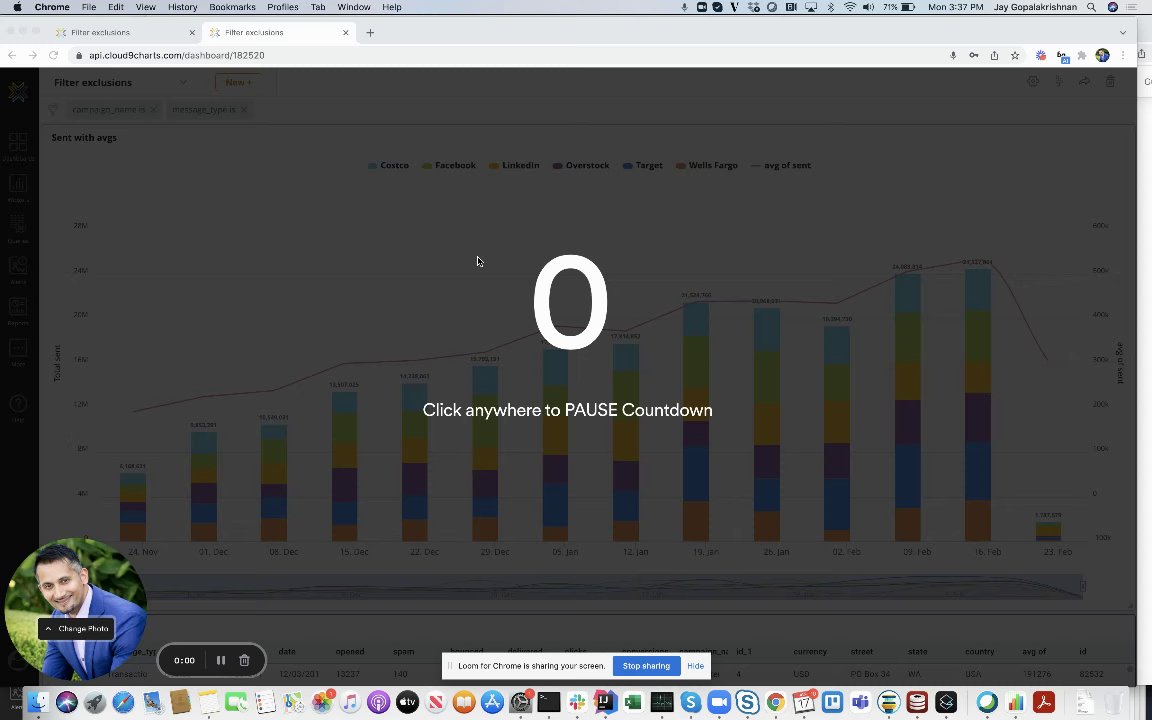1152x720 pixels.
Task: Go back in Chrome browser
Action: 12,55
